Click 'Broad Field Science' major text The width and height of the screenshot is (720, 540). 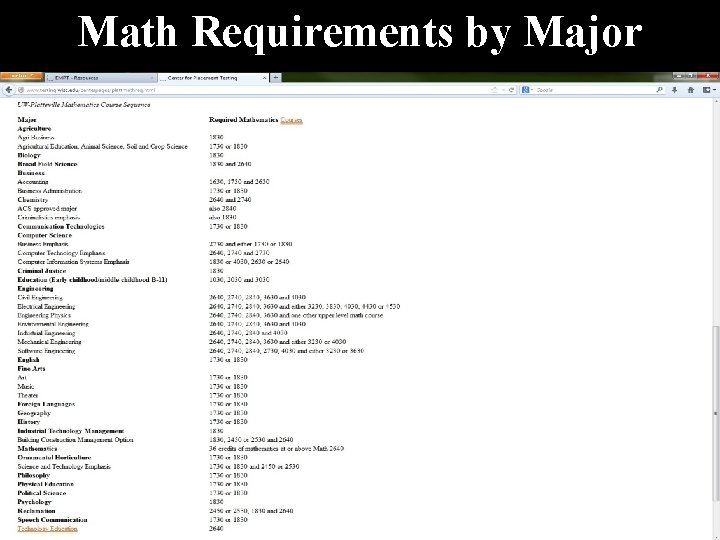point(47,164)
